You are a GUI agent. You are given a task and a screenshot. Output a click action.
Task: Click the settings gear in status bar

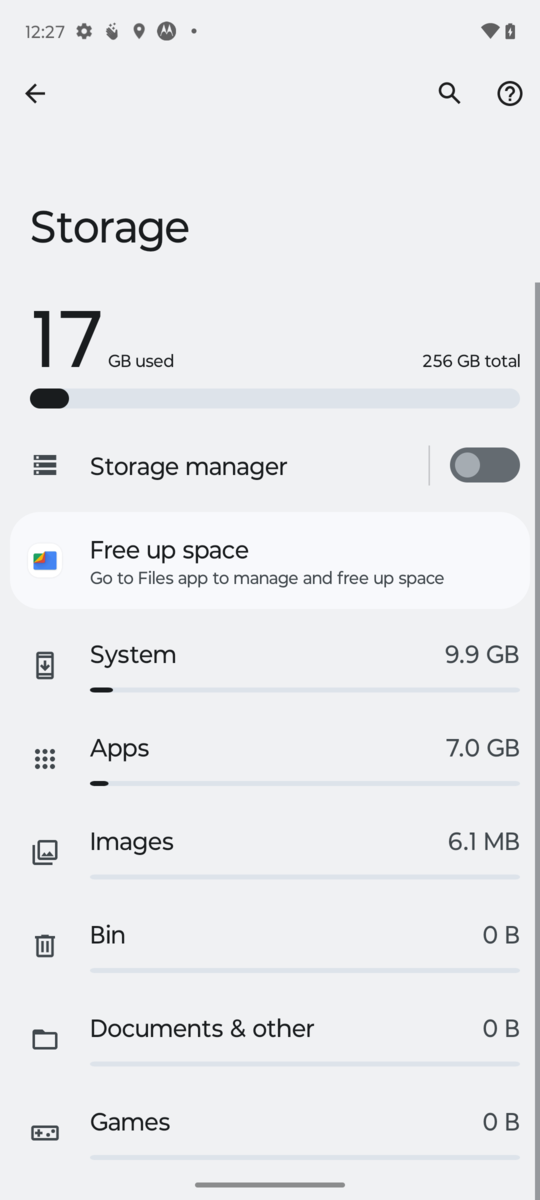point(84,31)
